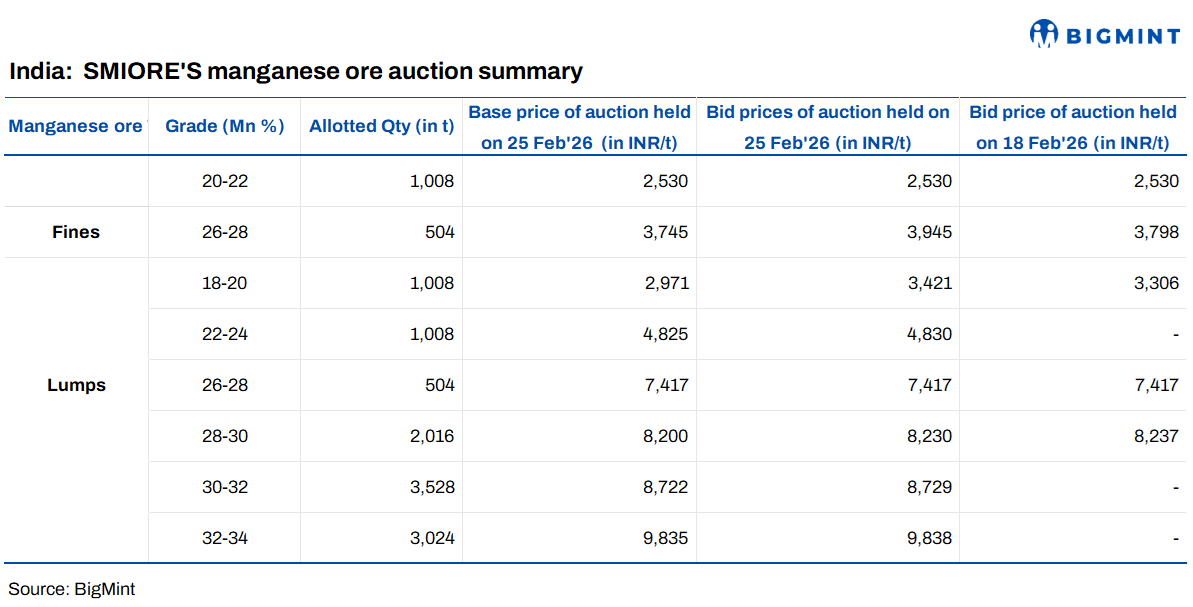Screen dimensions: 1193x607
Task: Select the "Manganese ore" column header
Action: click(75, 126)
